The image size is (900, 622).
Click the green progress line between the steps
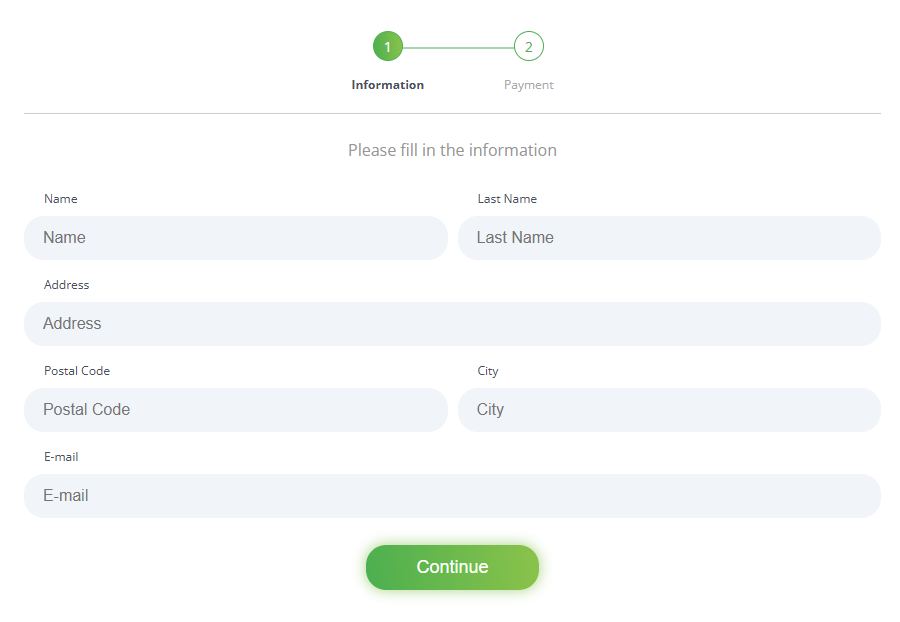[x=458, y=48]
